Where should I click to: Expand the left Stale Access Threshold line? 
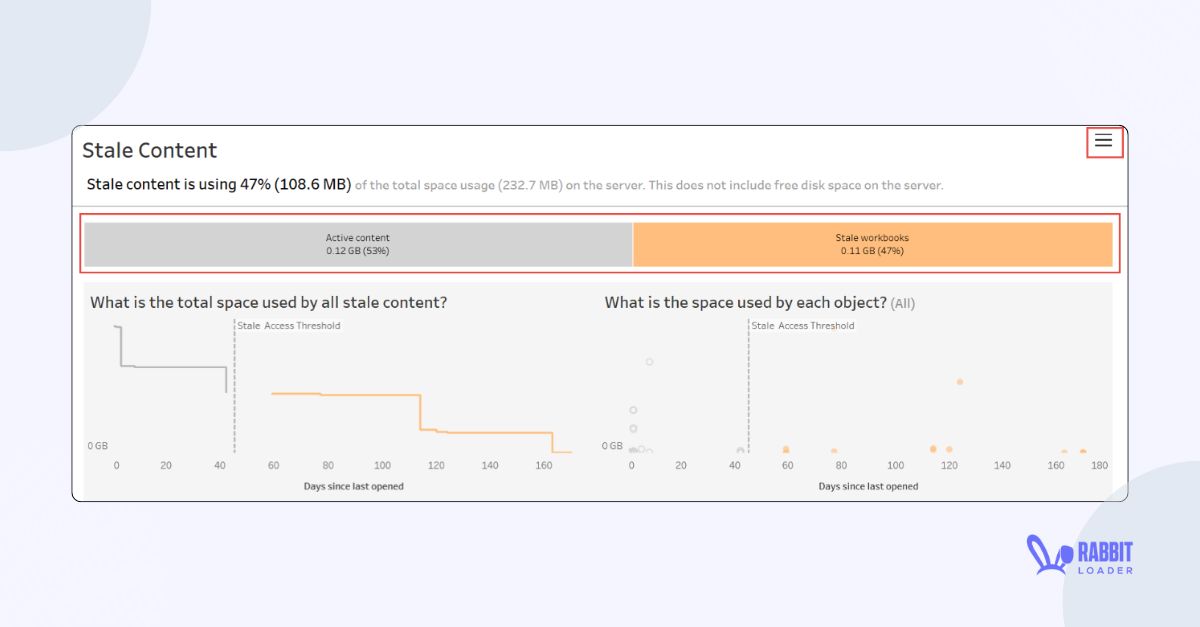[236, 390]
